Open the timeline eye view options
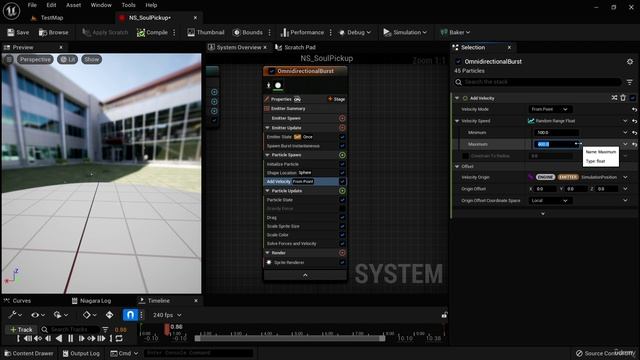 click(38, 315)
